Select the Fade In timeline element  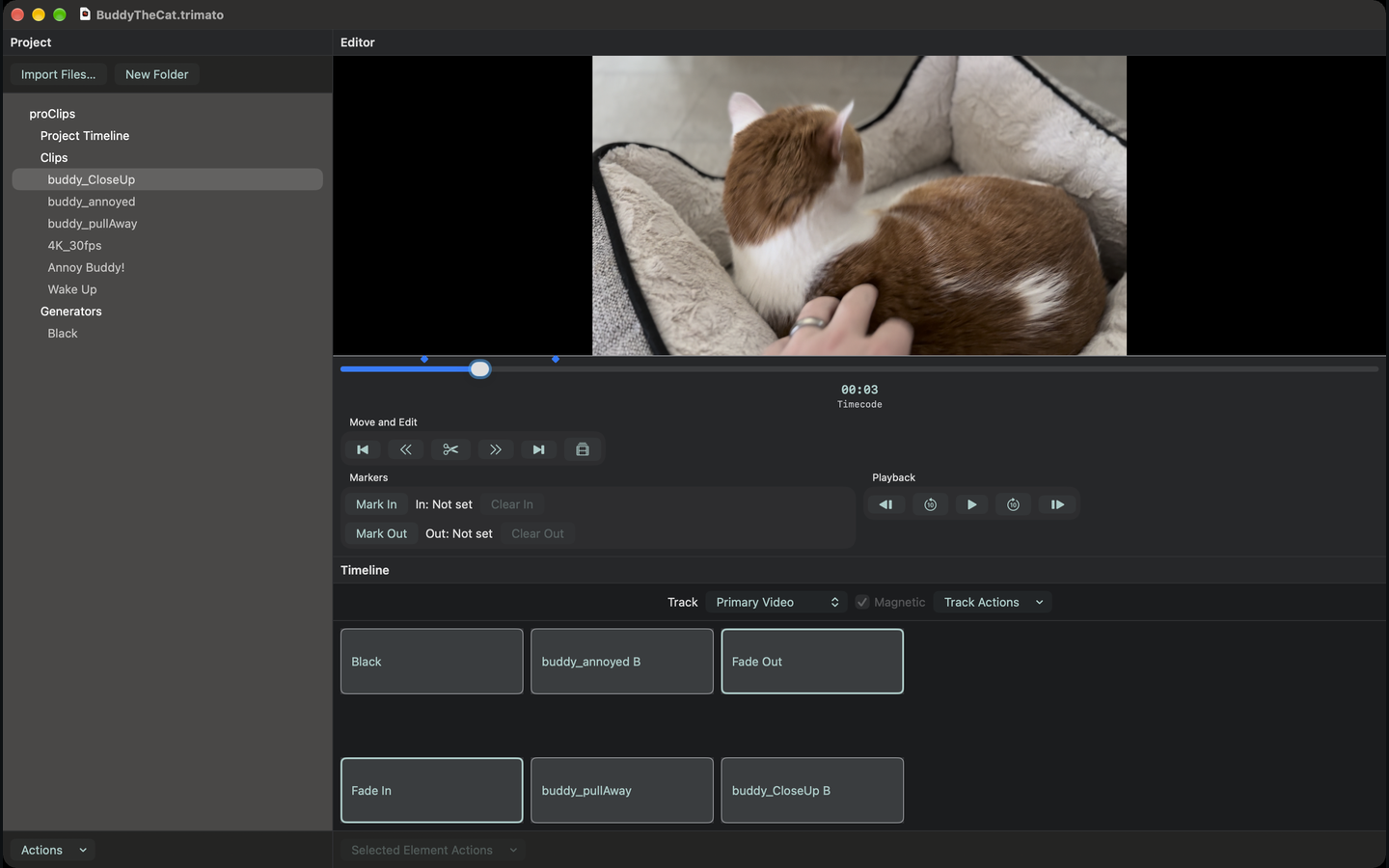(x=432, y=790)
